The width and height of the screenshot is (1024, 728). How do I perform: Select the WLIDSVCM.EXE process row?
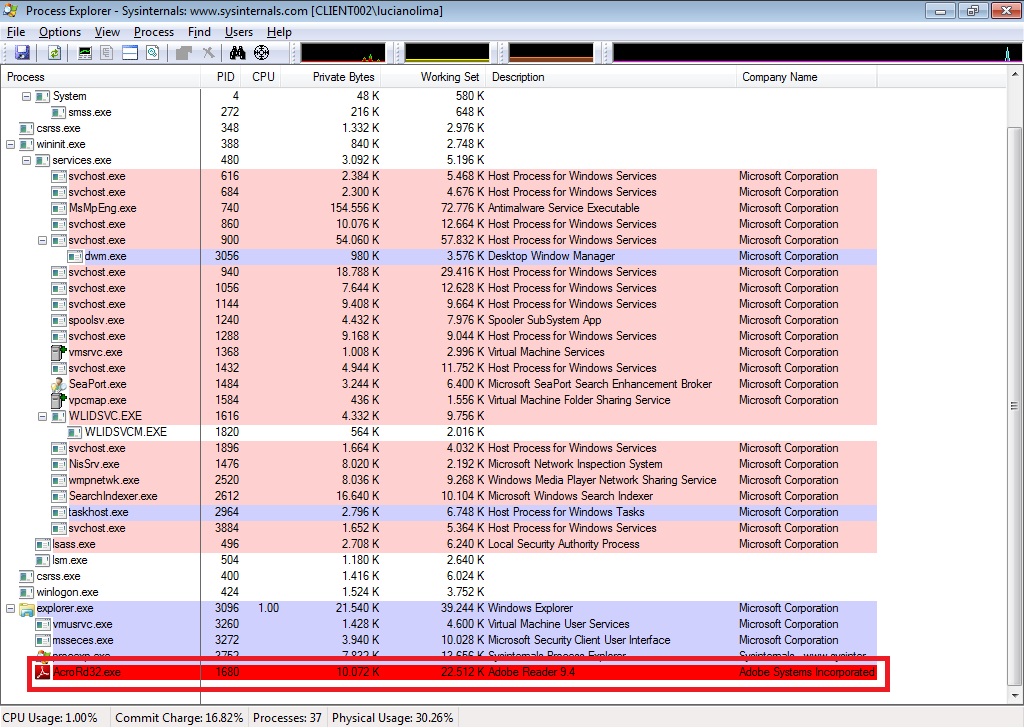[439, 432]
